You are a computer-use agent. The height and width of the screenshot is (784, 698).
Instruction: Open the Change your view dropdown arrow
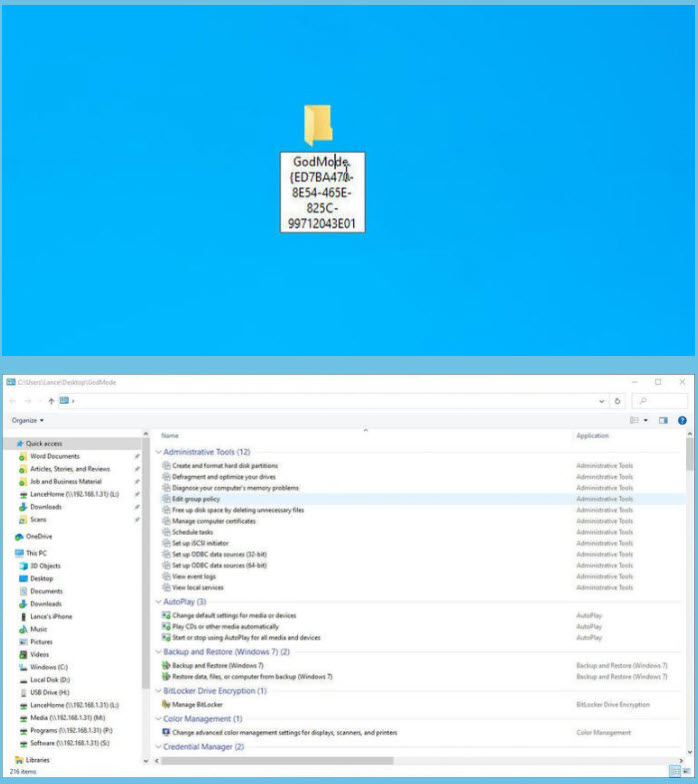(x=646, y=420)
